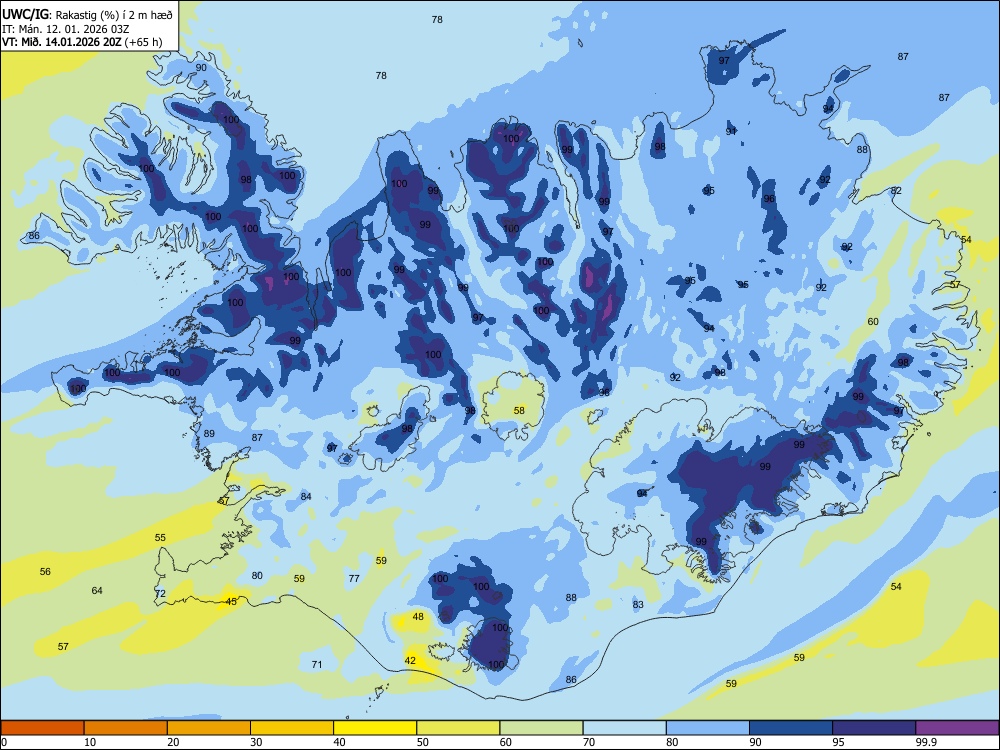1000x750 pixels.
Task: Select the 95–99.9 dark navy legend band
Action: [874, 728]
